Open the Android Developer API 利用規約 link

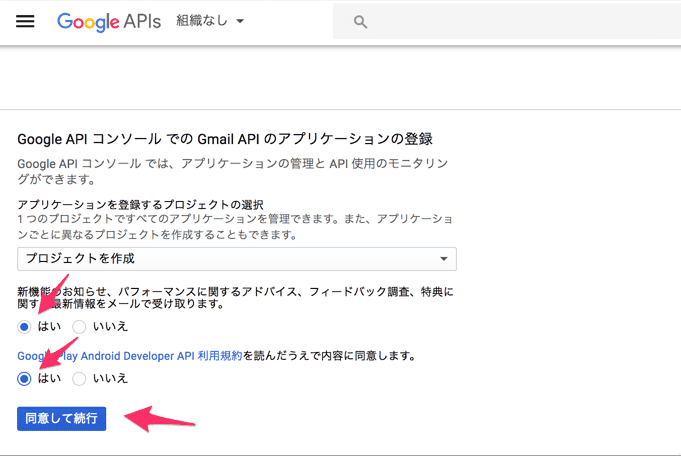(129, 356)
